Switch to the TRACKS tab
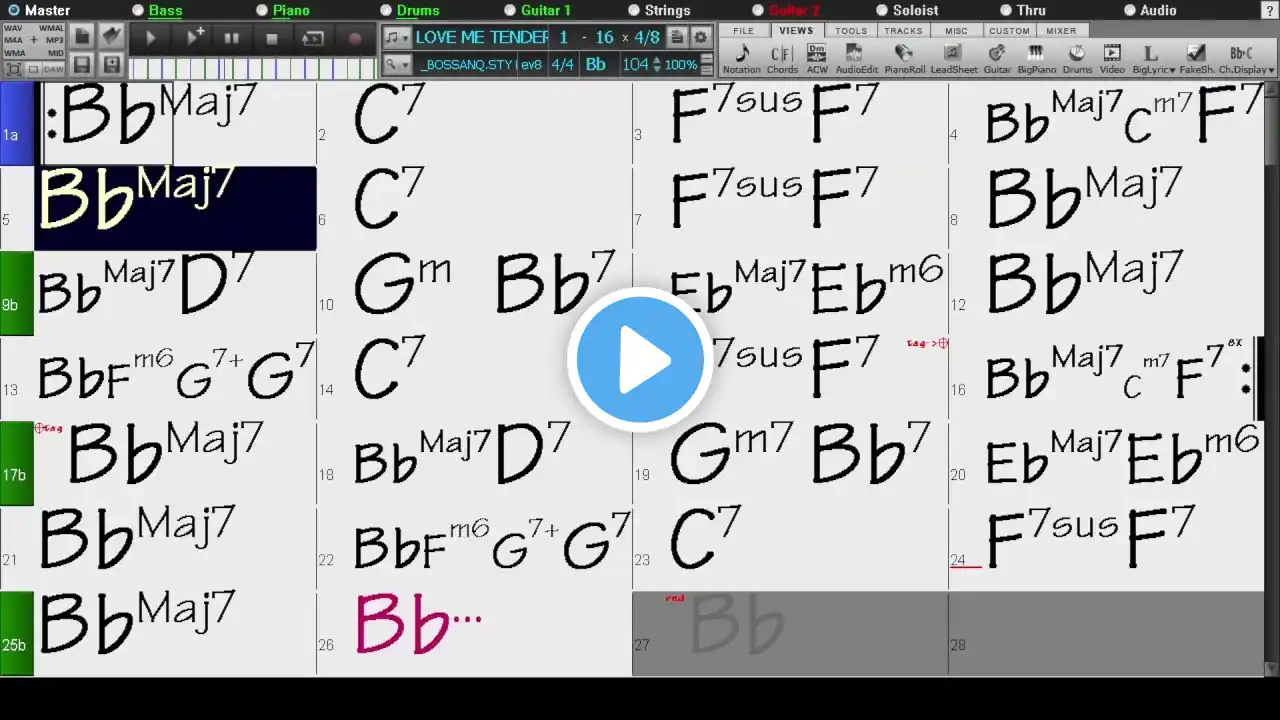Image resolution: width=1280 pixels, height=720 pixels. (x=903, y=31)
